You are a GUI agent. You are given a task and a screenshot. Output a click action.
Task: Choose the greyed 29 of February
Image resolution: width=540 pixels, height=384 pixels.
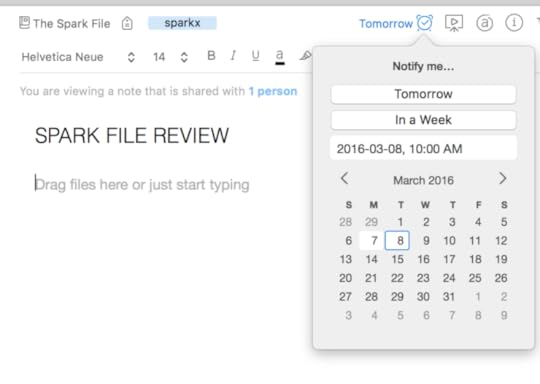coord(371,222)
